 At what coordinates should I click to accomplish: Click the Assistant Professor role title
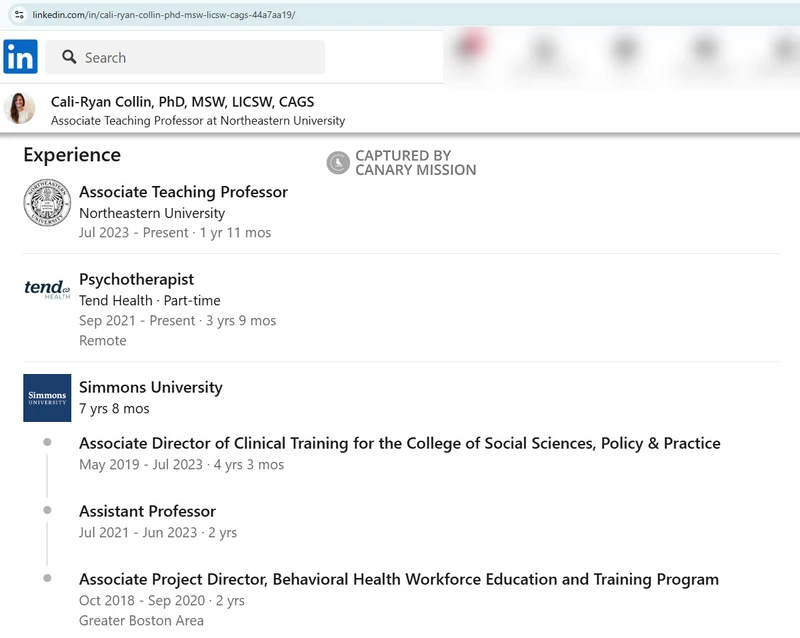click(x=147, y=511)
